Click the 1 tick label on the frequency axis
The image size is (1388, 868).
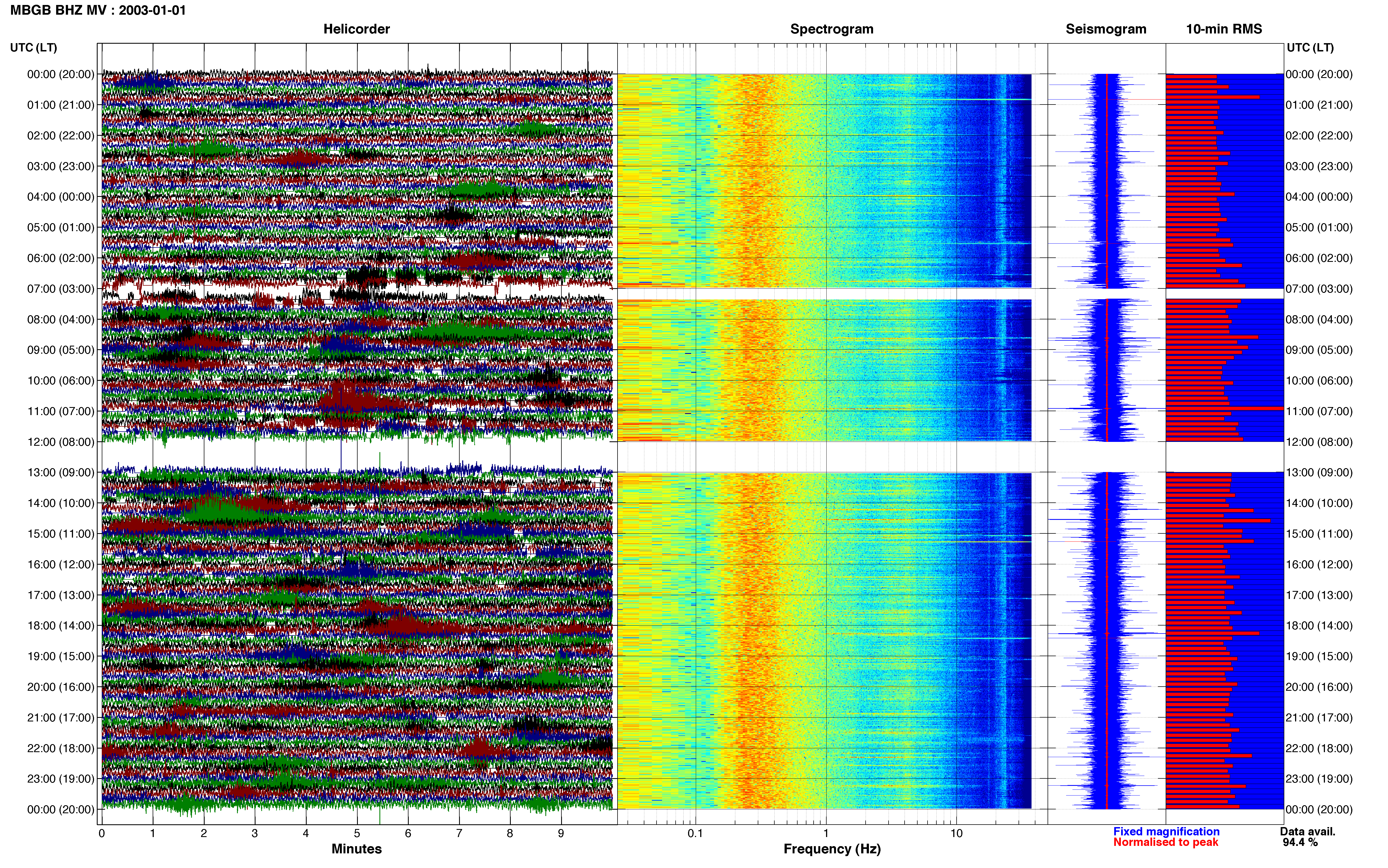826,833
